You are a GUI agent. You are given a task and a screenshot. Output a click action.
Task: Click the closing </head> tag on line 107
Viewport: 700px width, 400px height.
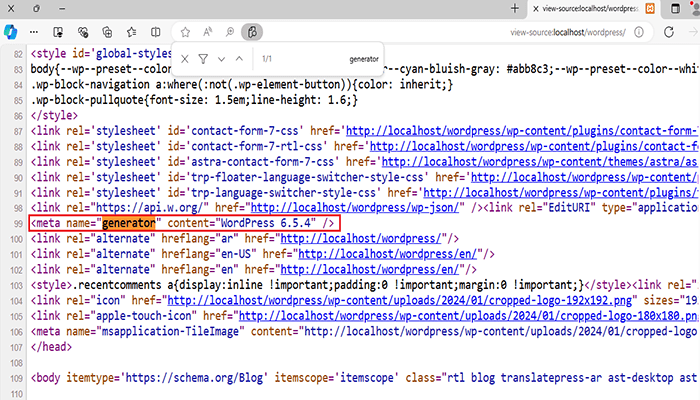tap(51, 347)
